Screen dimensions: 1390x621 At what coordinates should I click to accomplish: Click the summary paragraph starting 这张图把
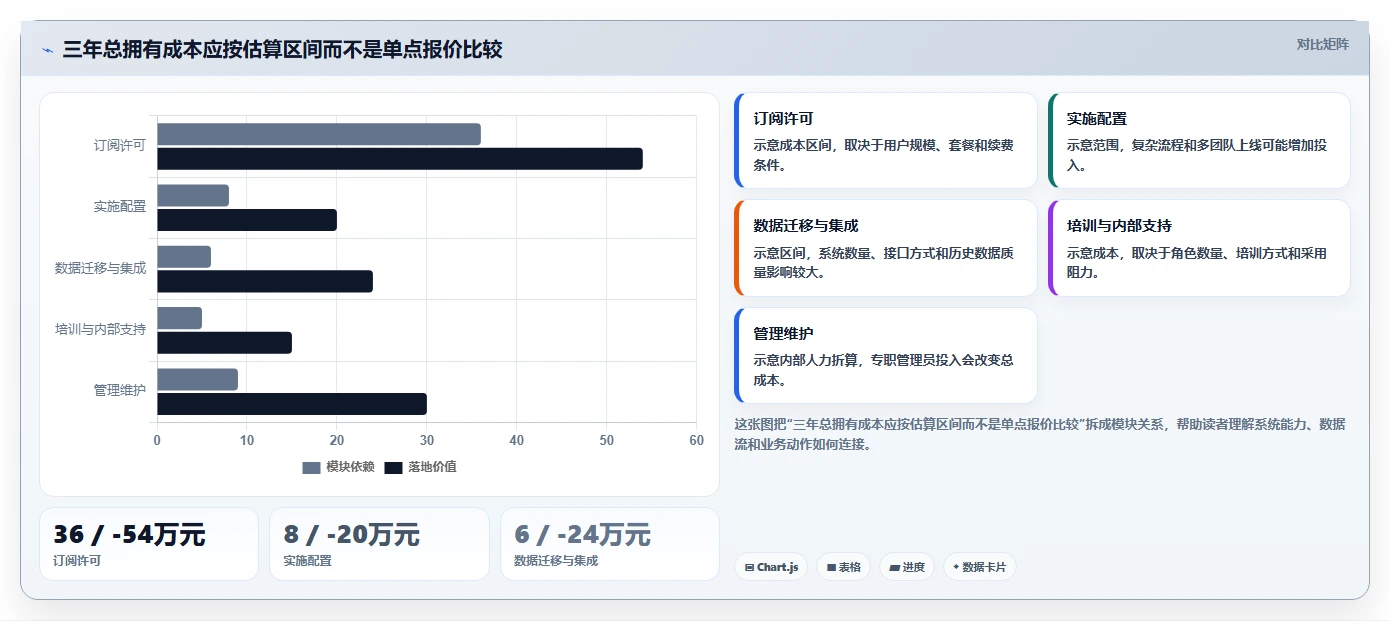(1040, 434)
